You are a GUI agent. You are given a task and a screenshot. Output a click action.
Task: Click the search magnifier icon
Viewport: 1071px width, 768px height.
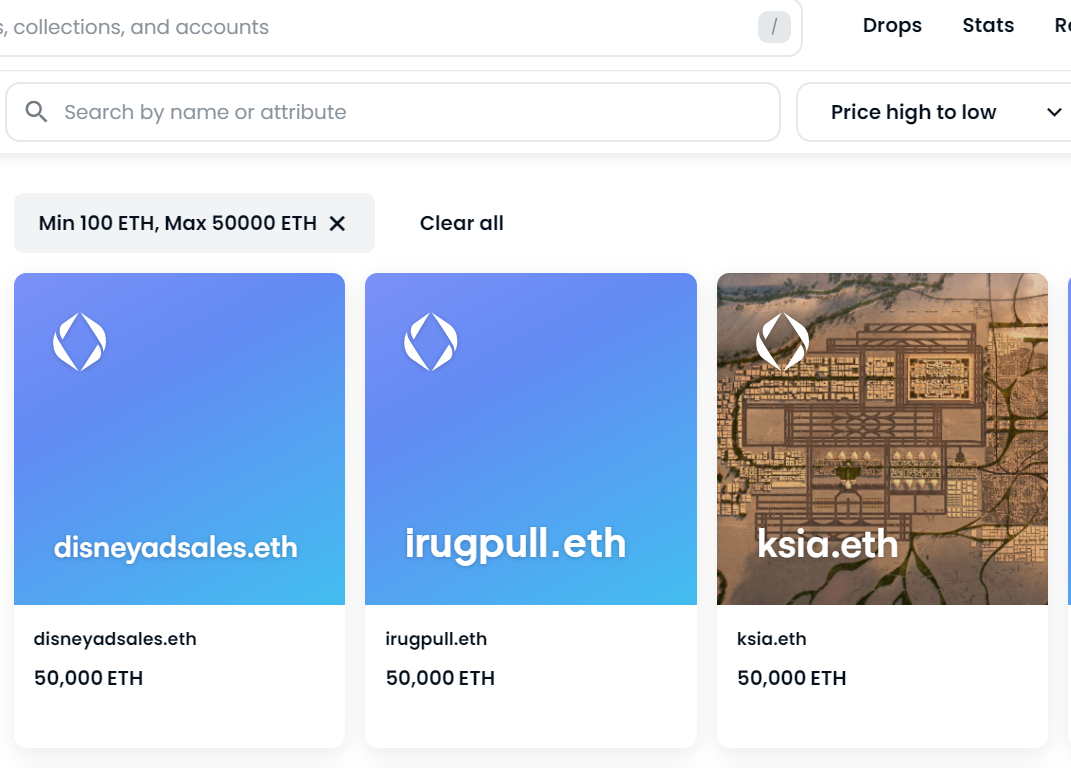(x=36, y=111)
